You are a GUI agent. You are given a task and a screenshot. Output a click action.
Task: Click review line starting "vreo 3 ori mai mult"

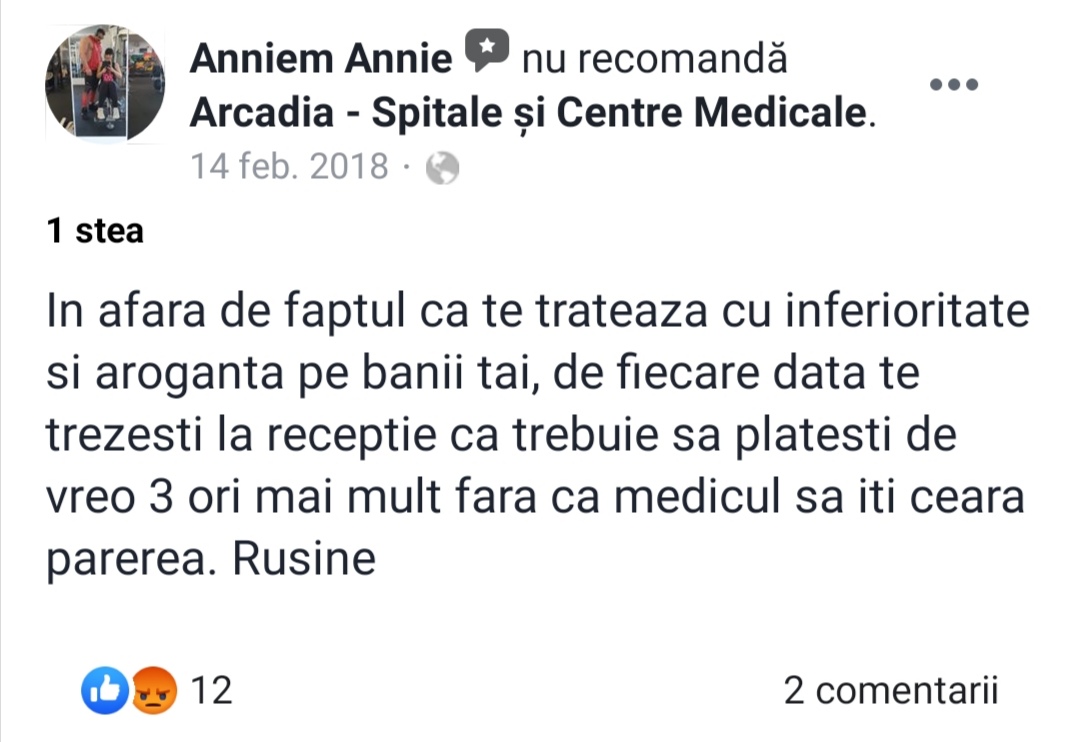pyautogui.click(x=535, y=497)
